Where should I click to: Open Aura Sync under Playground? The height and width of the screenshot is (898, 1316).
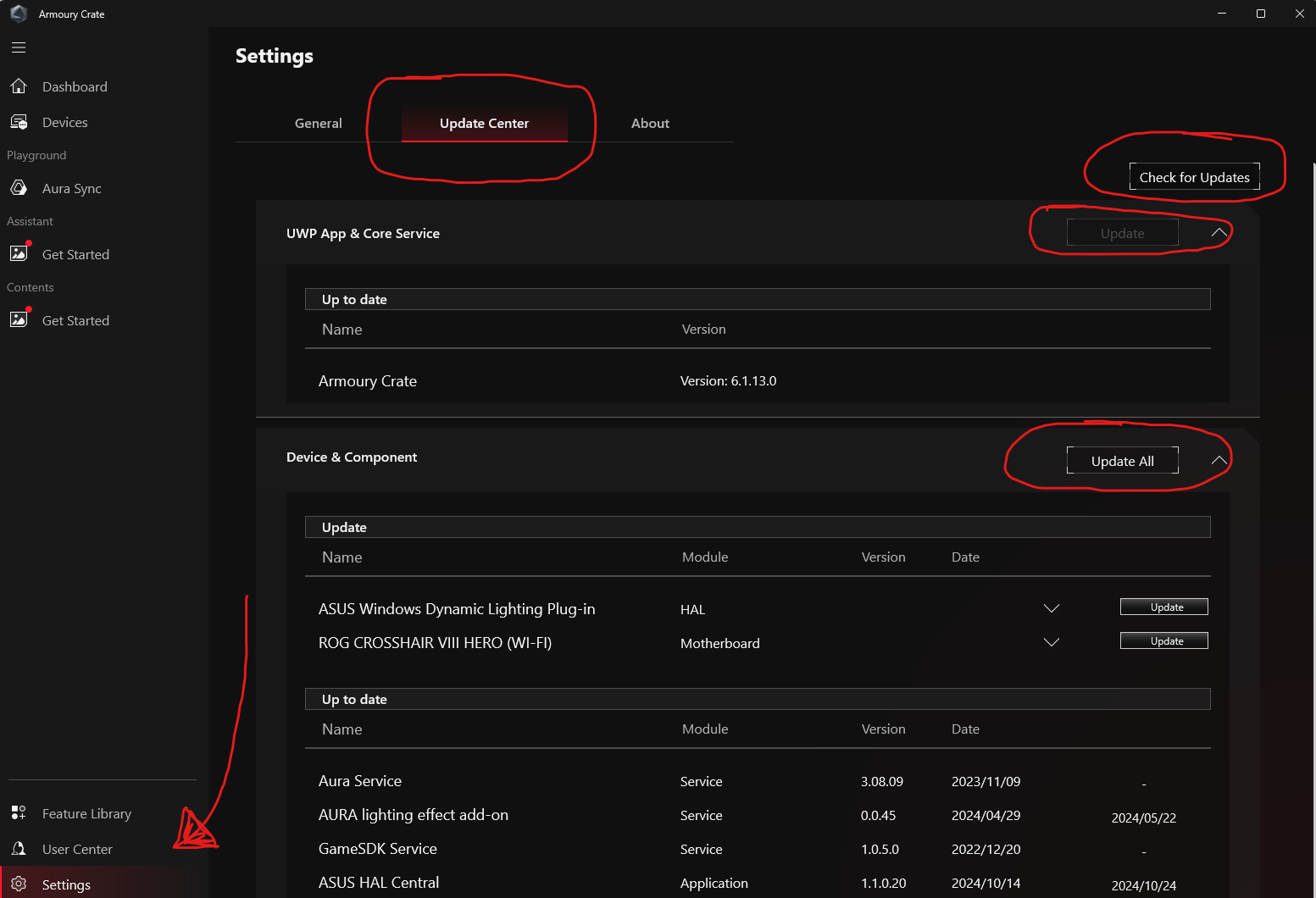(72, 188)
